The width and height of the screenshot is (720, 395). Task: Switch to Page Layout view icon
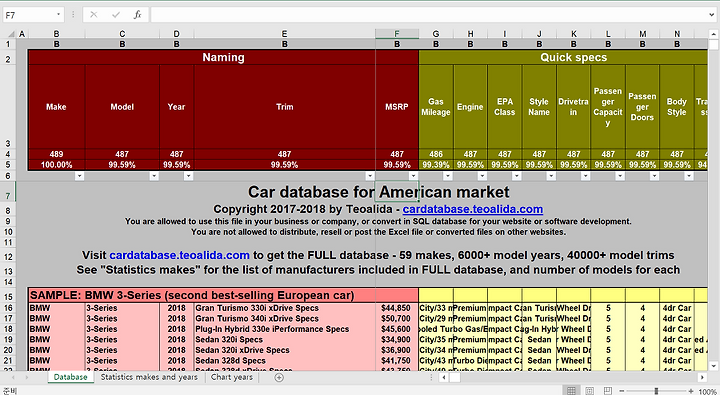coord(590,391)
